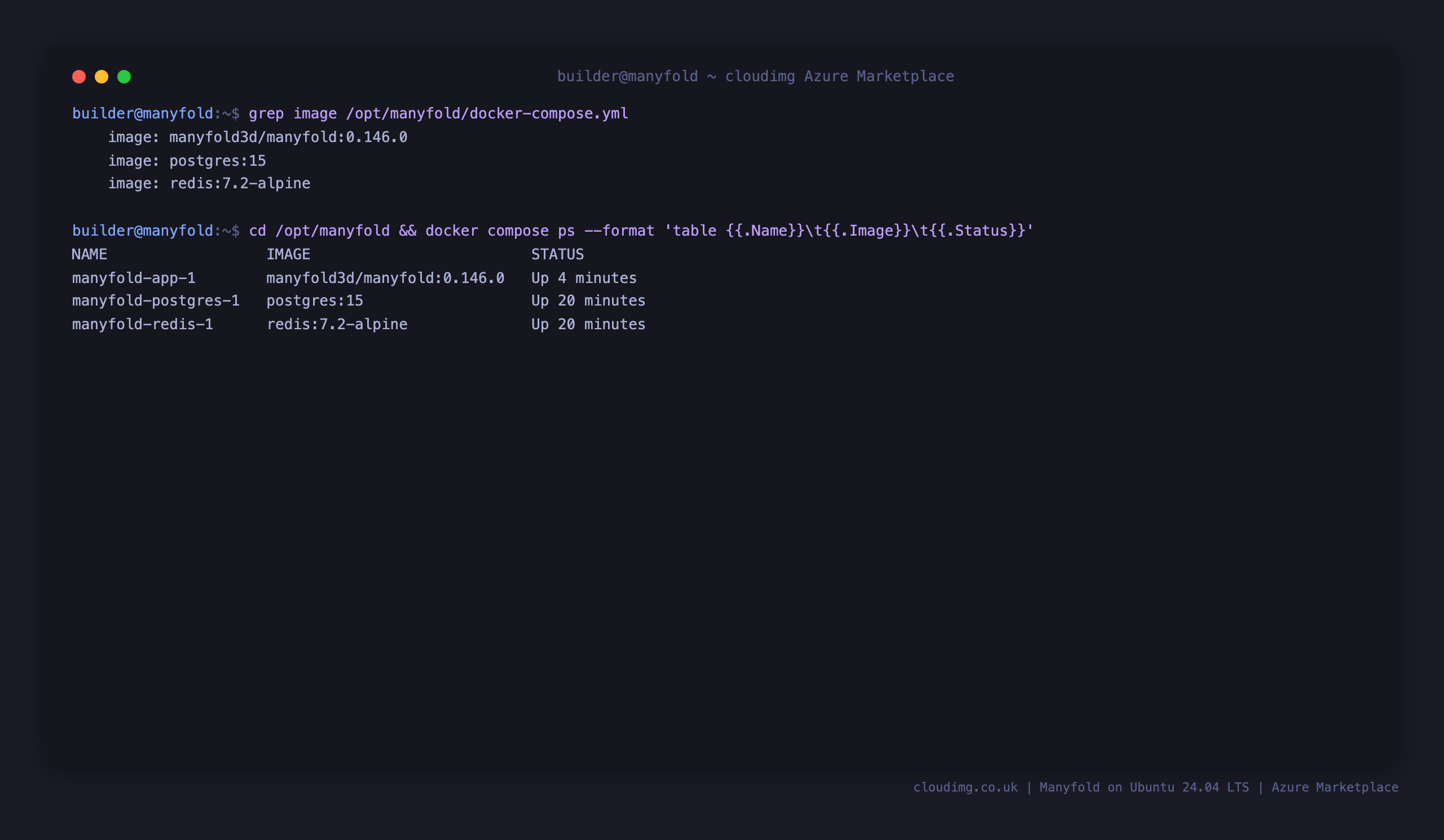
Task: Click the 'builder@manyfold' prompt before the cd command
Action: coord(143,231)
